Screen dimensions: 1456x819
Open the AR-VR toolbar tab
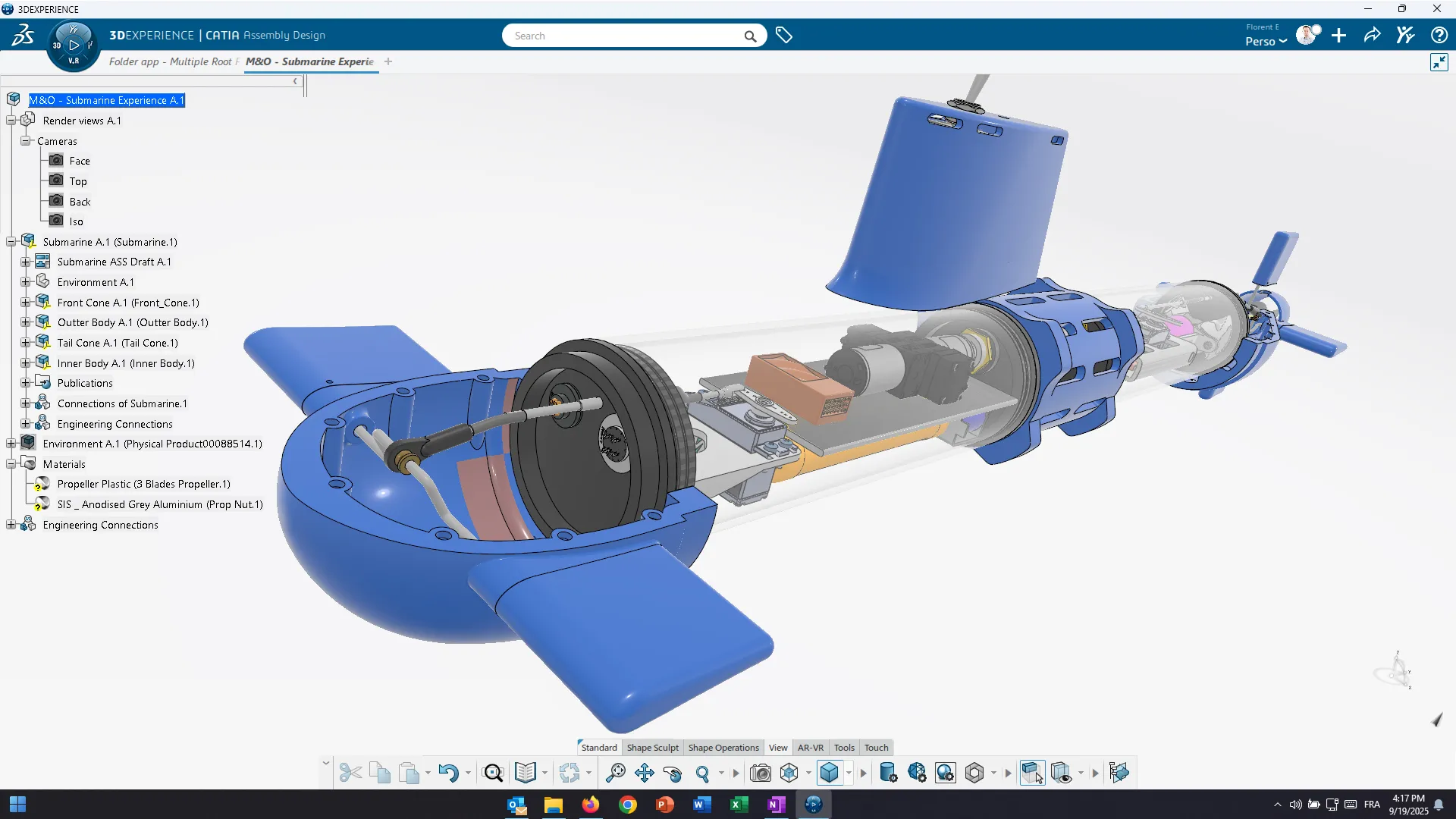coord(810,747)
